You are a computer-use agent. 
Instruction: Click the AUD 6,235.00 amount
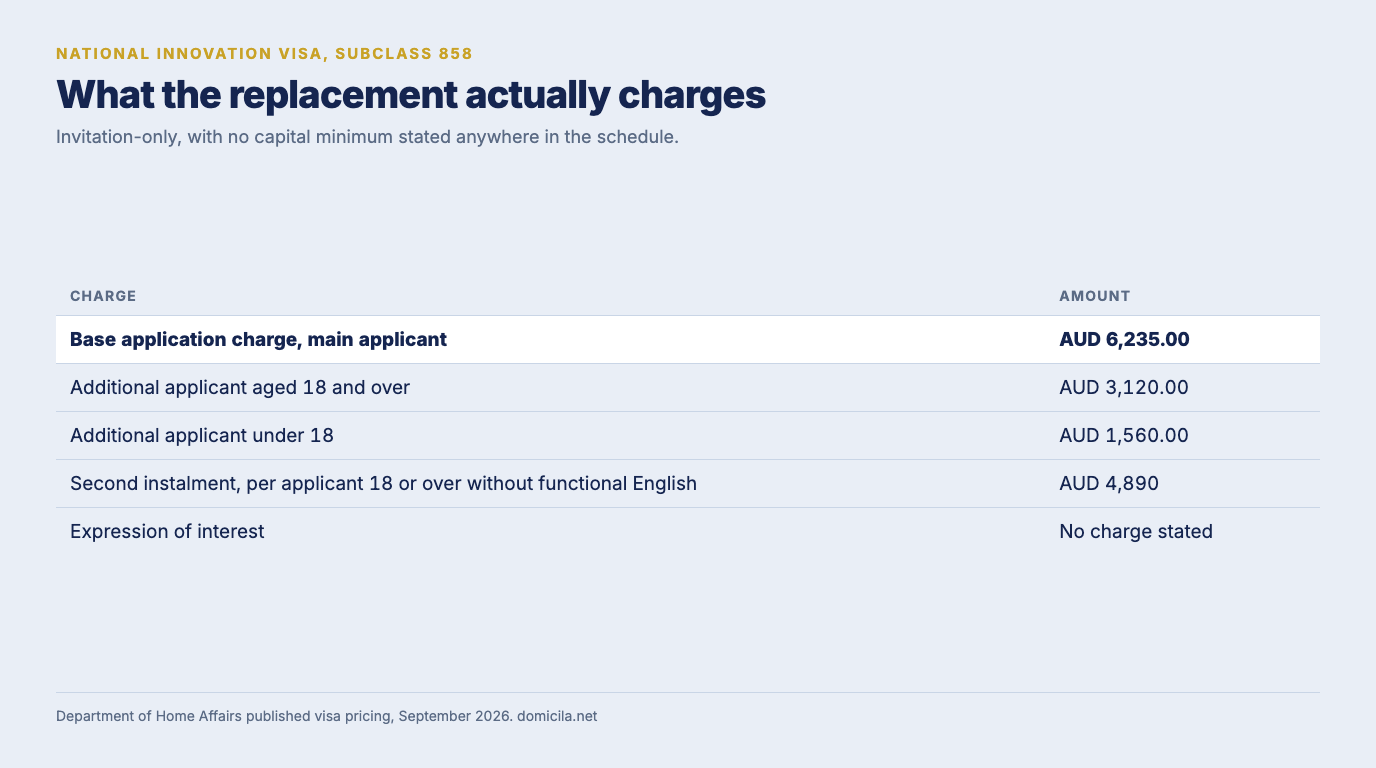point(1124,340)
